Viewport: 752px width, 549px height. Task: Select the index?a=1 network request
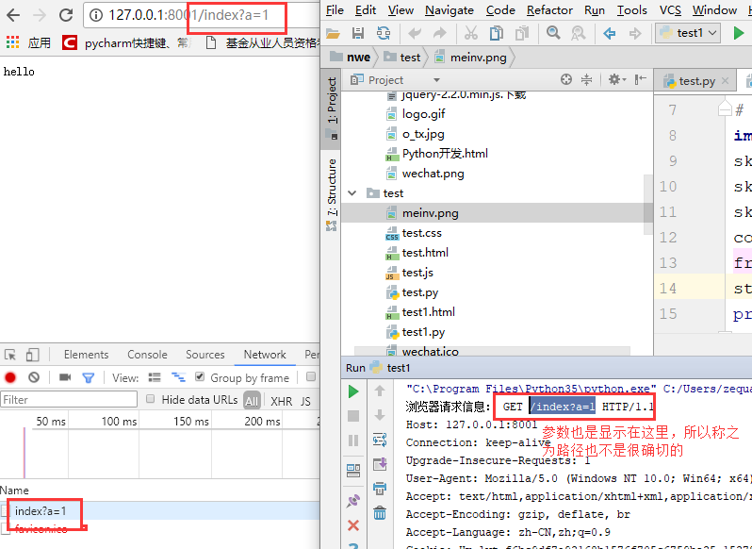pos(40,511)
